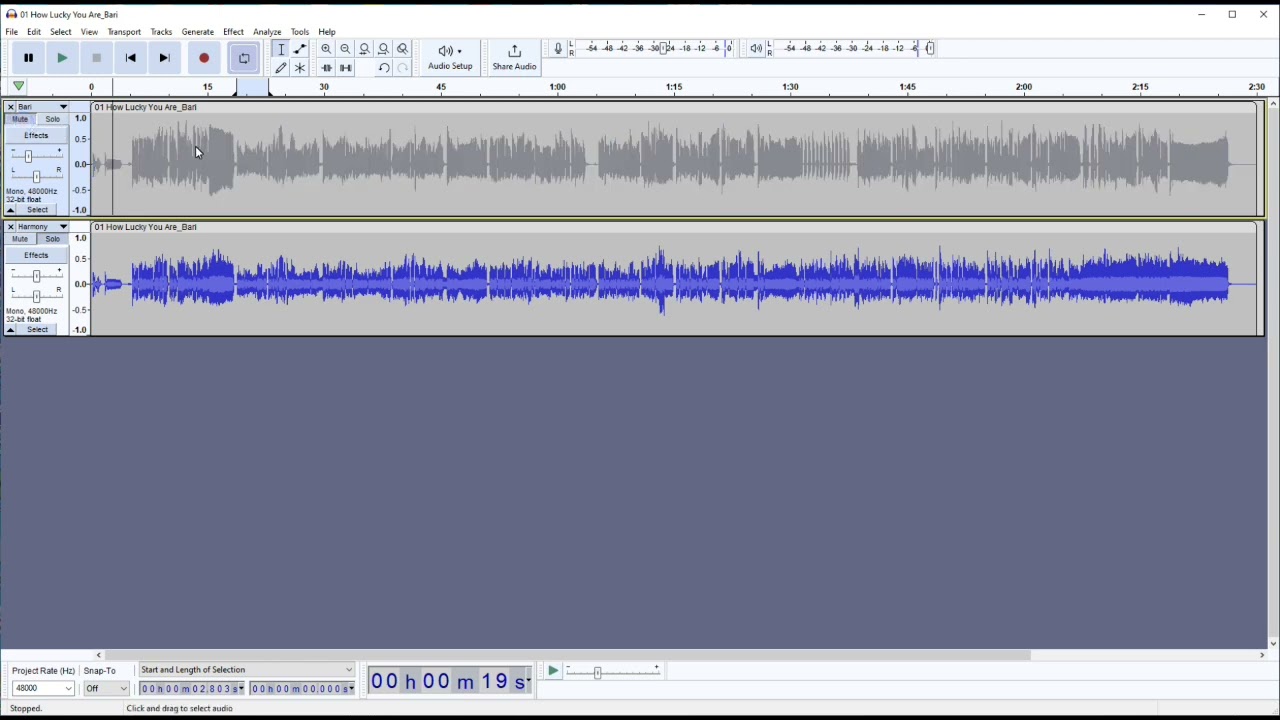
Task: Close the Bari track
Action: pos(10,107)
